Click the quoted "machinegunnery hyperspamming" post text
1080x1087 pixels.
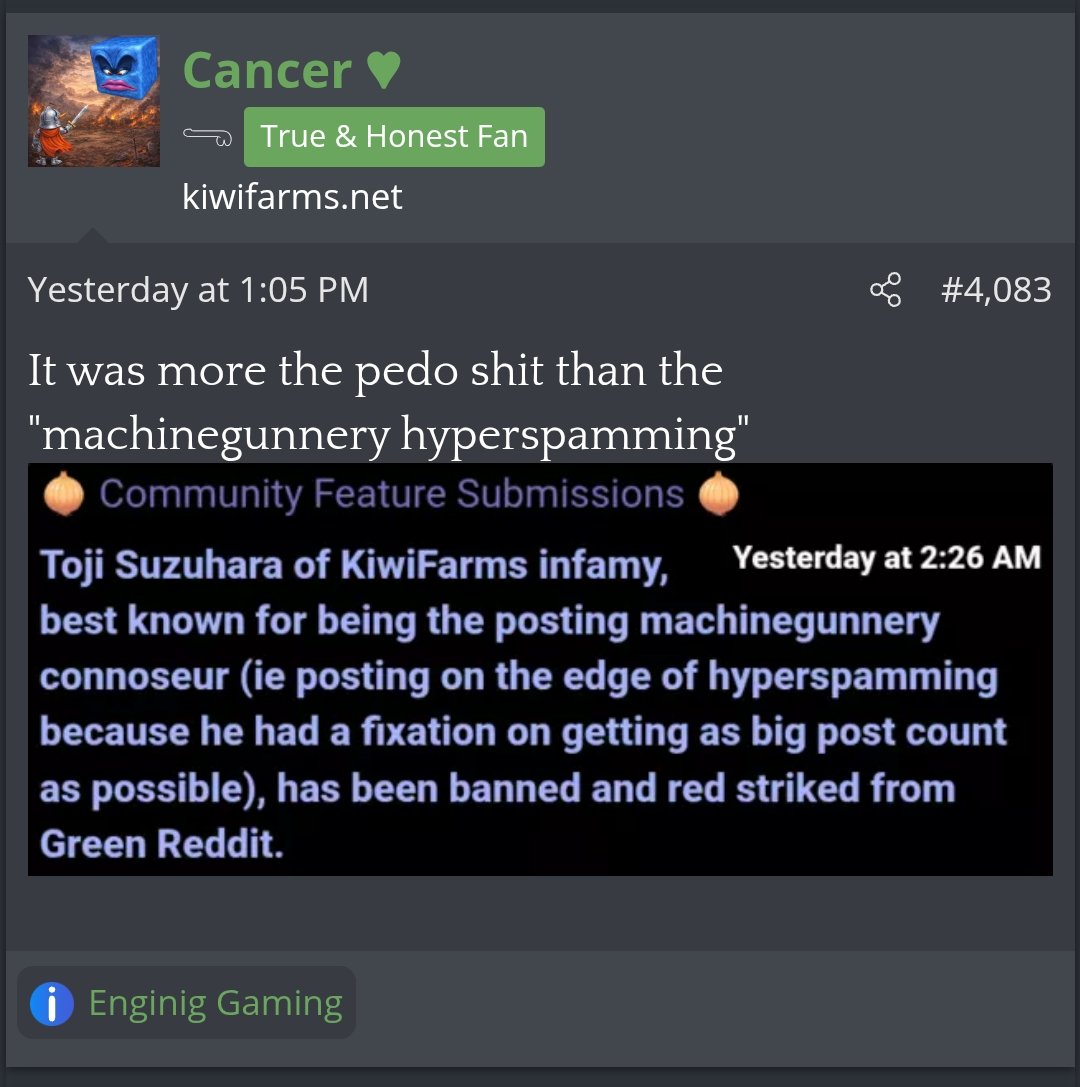(x=388, y=435)
